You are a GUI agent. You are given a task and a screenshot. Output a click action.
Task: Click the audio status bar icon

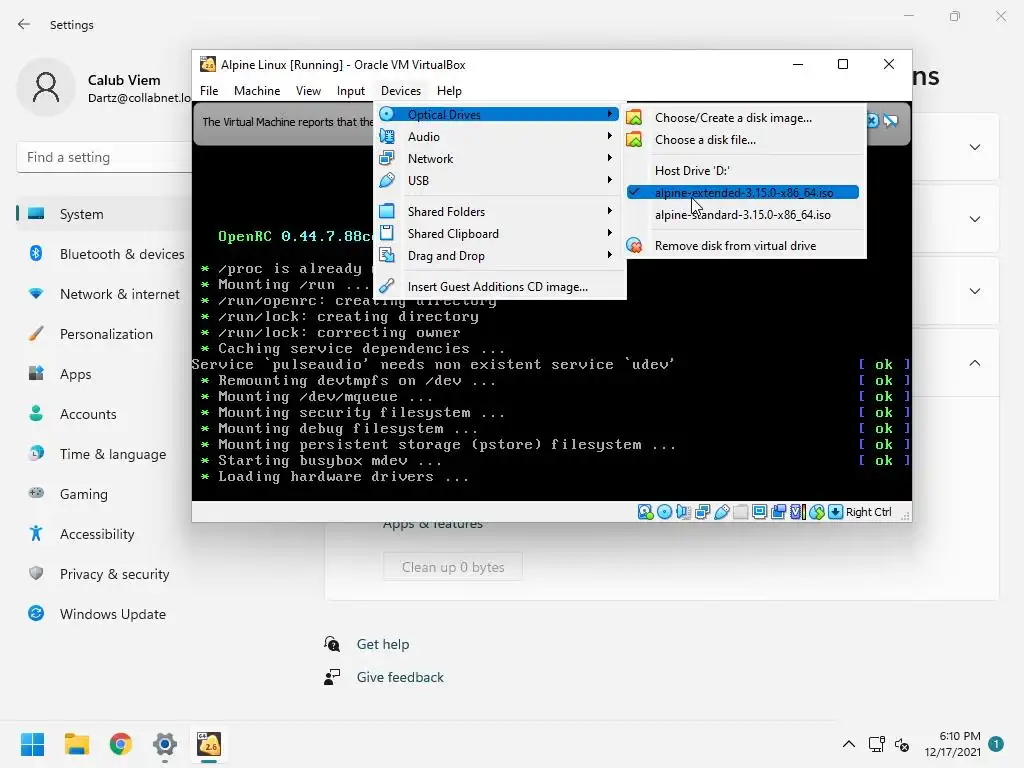coord(683,512)
